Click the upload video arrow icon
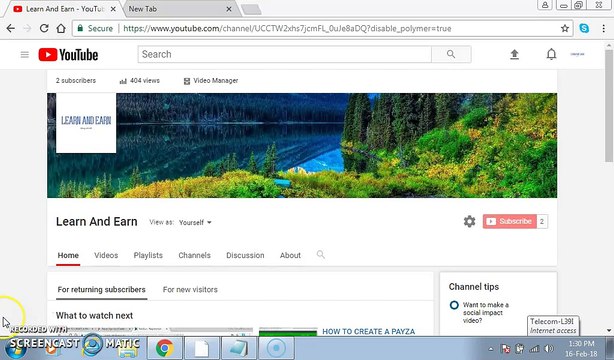Viewport: 614px width, 360px height. pyautogui.click(x=515, y=54)
